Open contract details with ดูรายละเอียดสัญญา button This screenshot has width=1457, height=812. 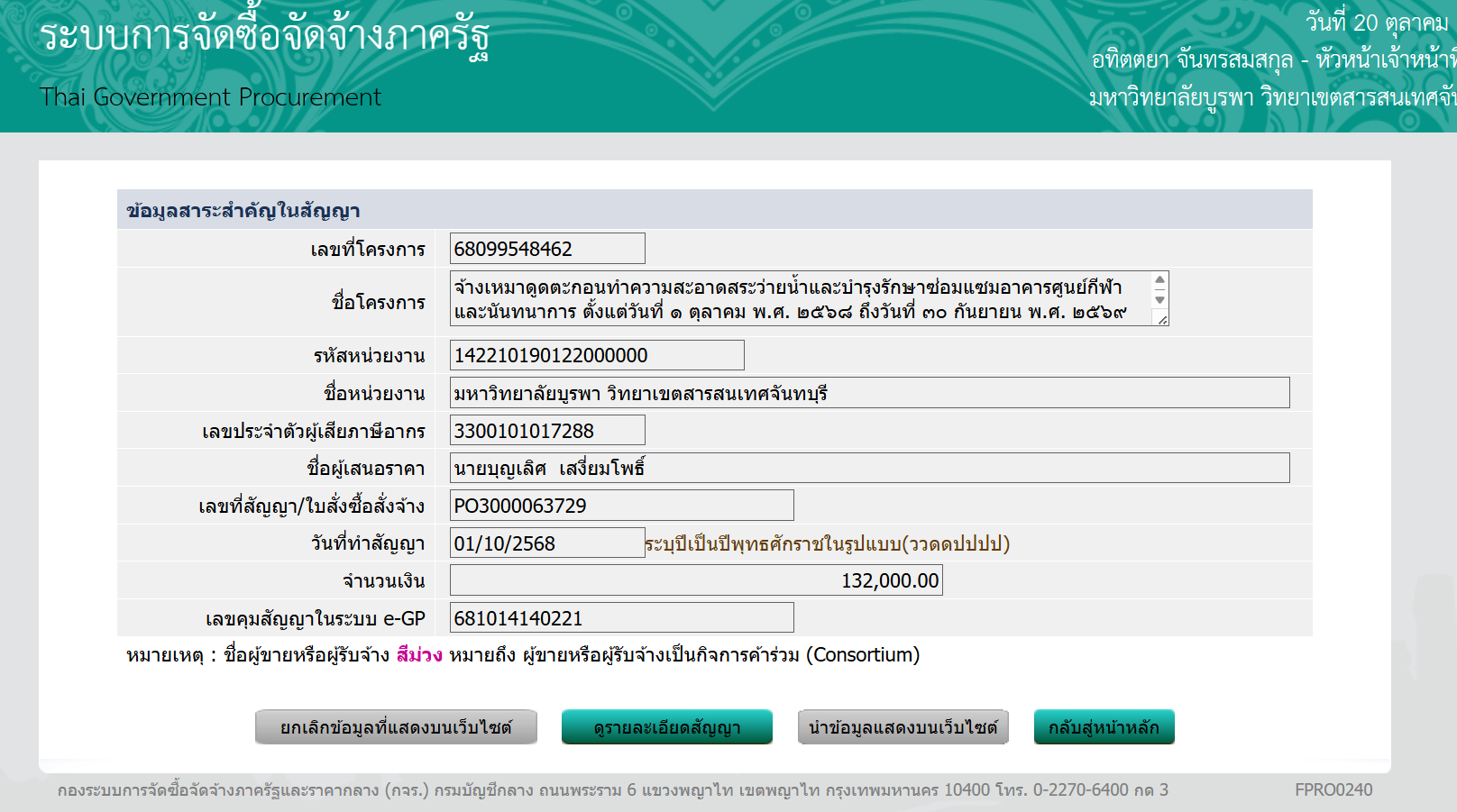pyautogui.click(x=666, y=727)
